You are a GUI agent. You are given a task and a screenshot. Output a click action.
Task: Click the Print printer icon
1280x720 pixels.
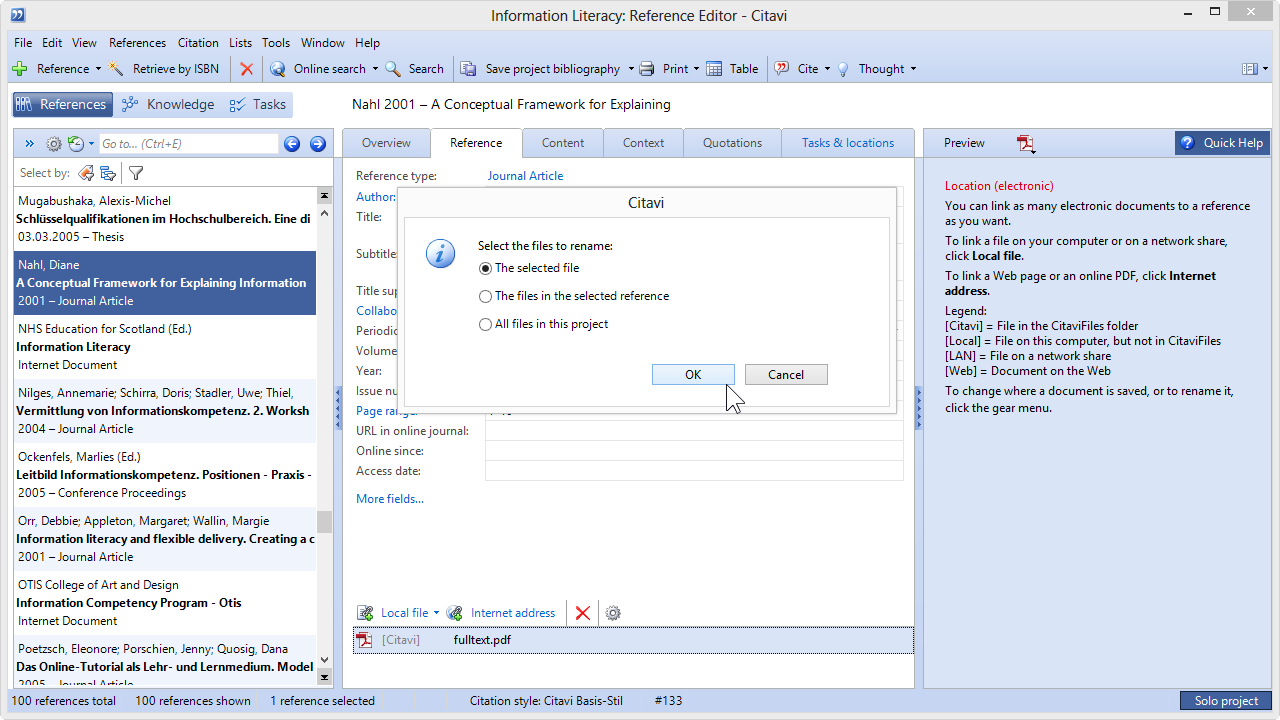pos(647,69)
